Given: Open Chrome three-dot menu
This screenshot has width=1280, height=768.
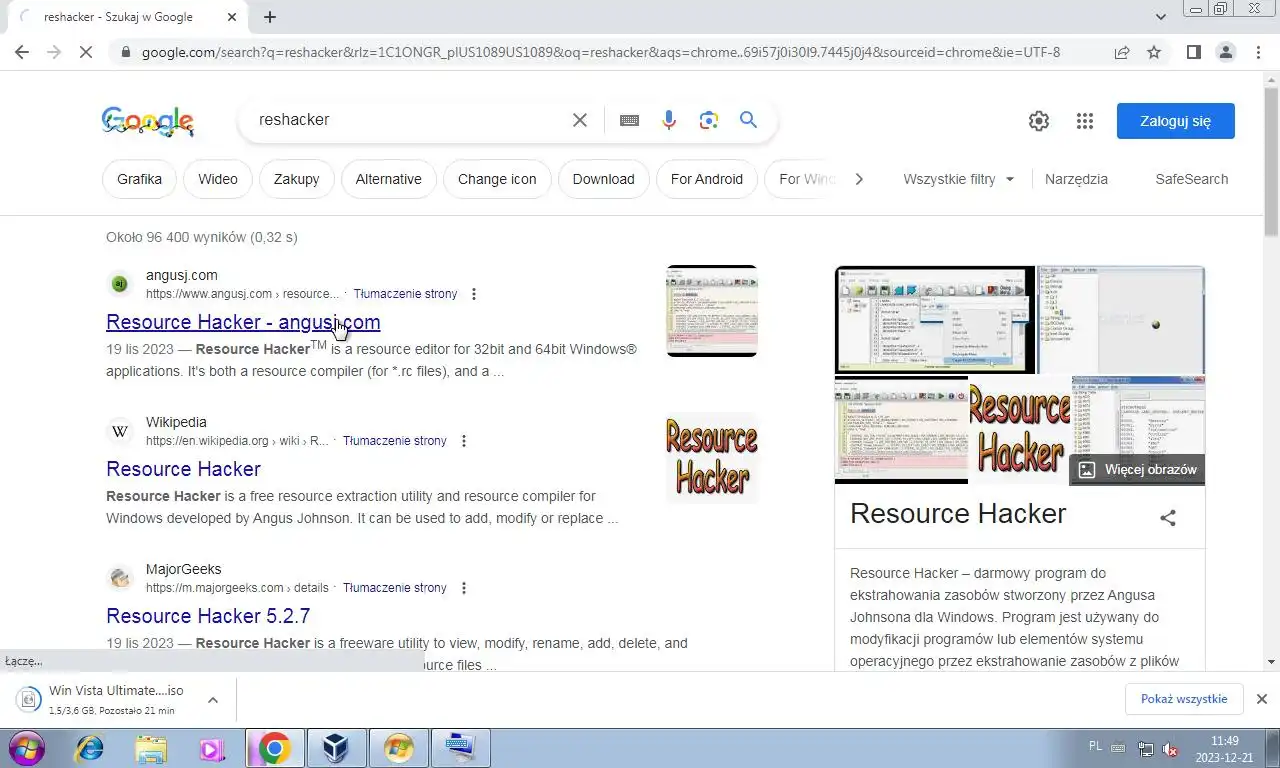Looking at the screenshot, I should tap(1258, 52).
